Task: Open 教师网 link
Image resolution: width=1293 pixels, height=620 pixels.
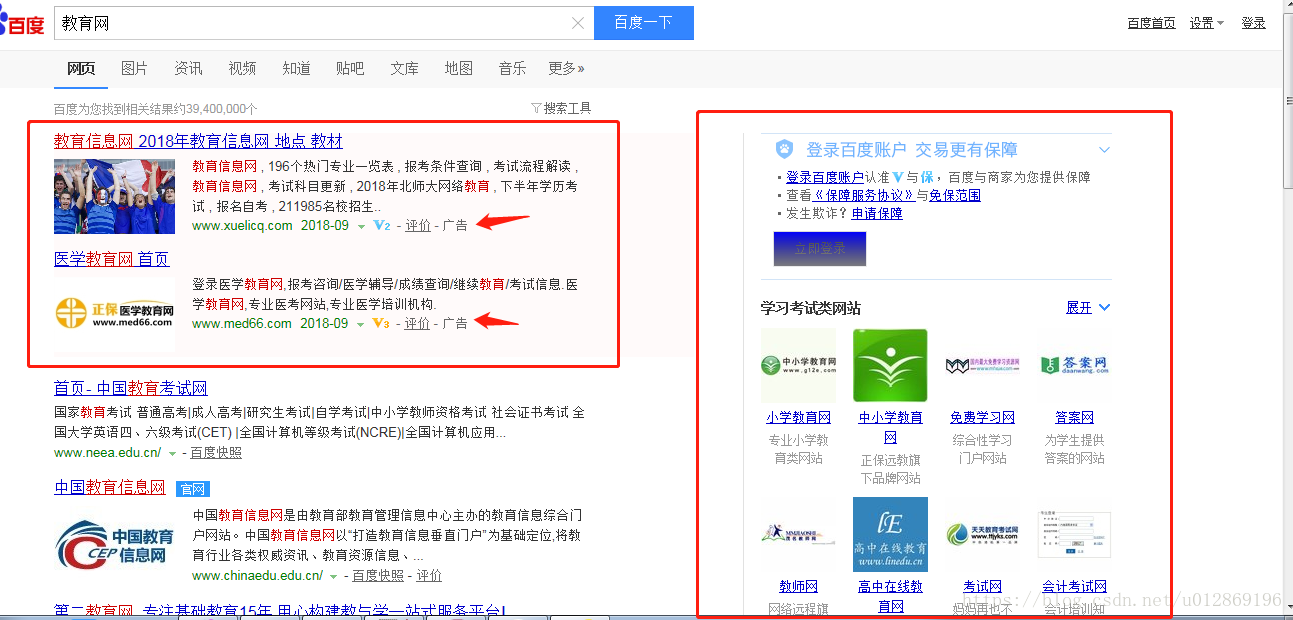Action: pos(798,586)
